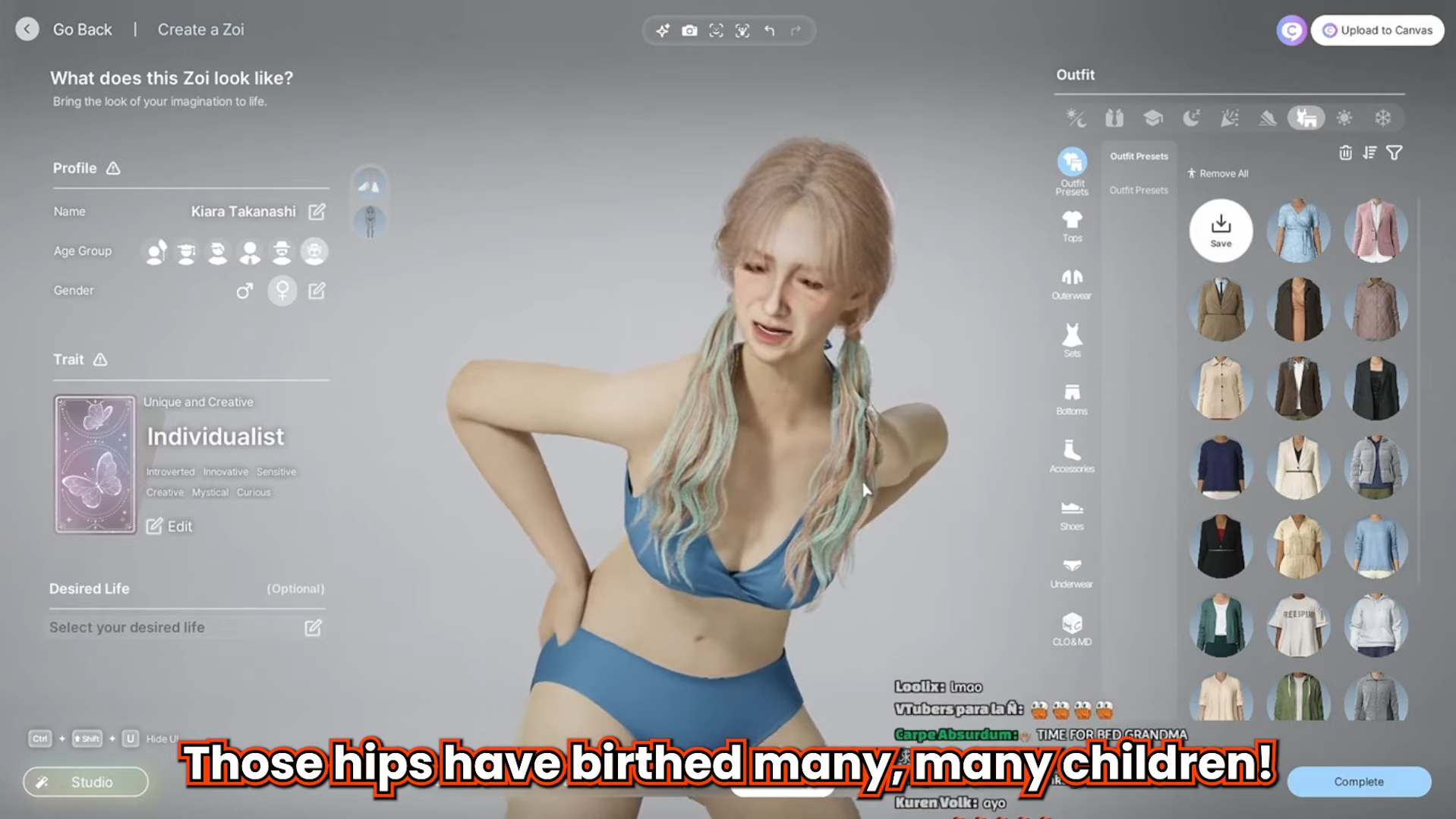
Task: Click the second Outfit Presets sub-item
Action: pos(1139,191)
